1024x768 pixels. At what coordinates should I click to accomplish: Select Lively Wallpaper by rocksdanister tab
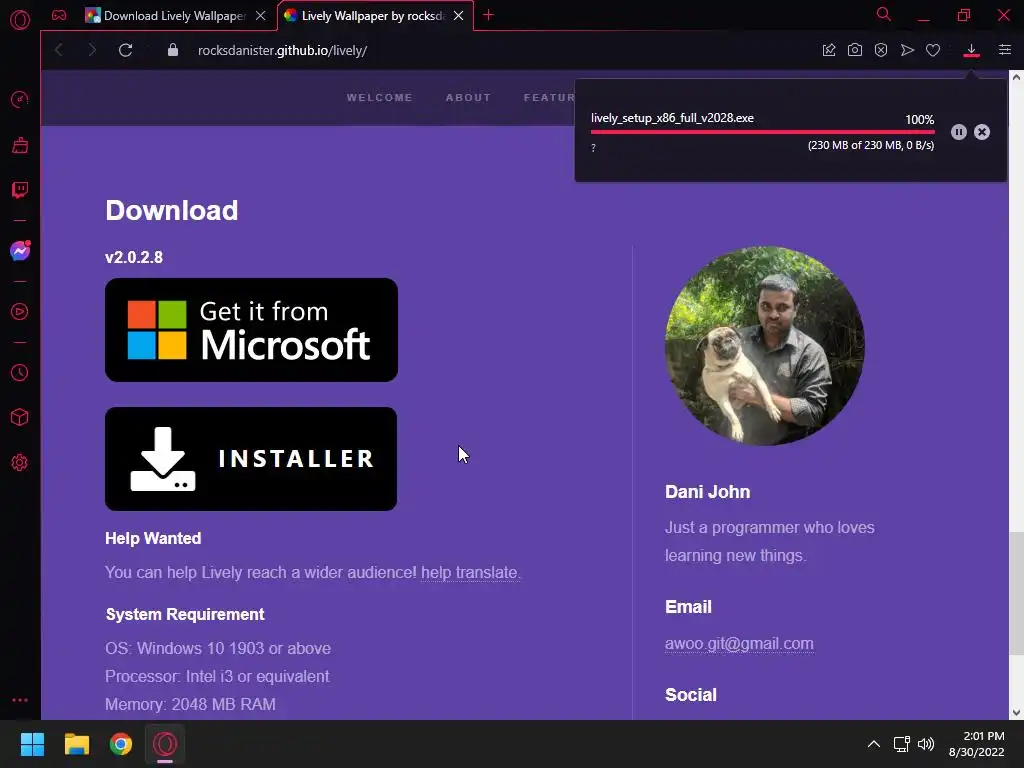coord(376,16)
